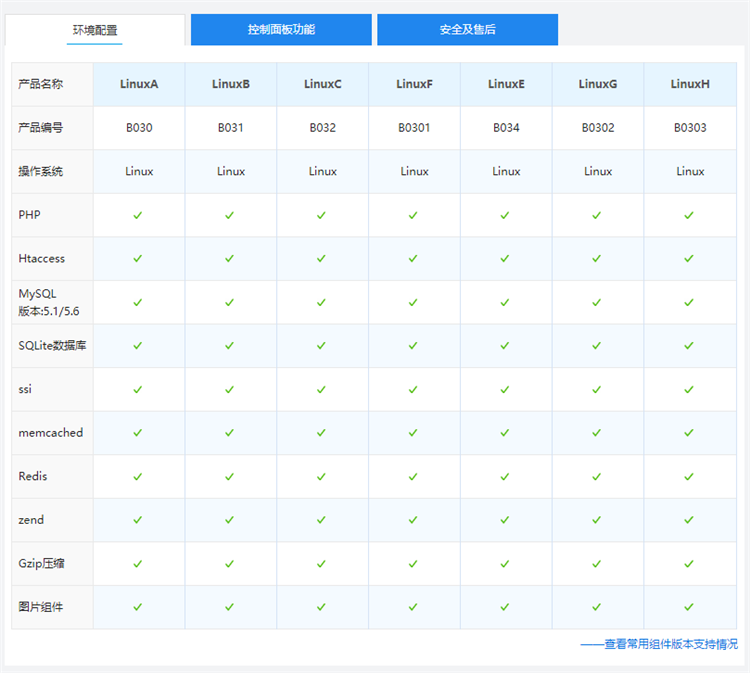The image size is (750, 673).
Task: Click the SQLite checkmark for LinuxF
Action: pos(414,346)
